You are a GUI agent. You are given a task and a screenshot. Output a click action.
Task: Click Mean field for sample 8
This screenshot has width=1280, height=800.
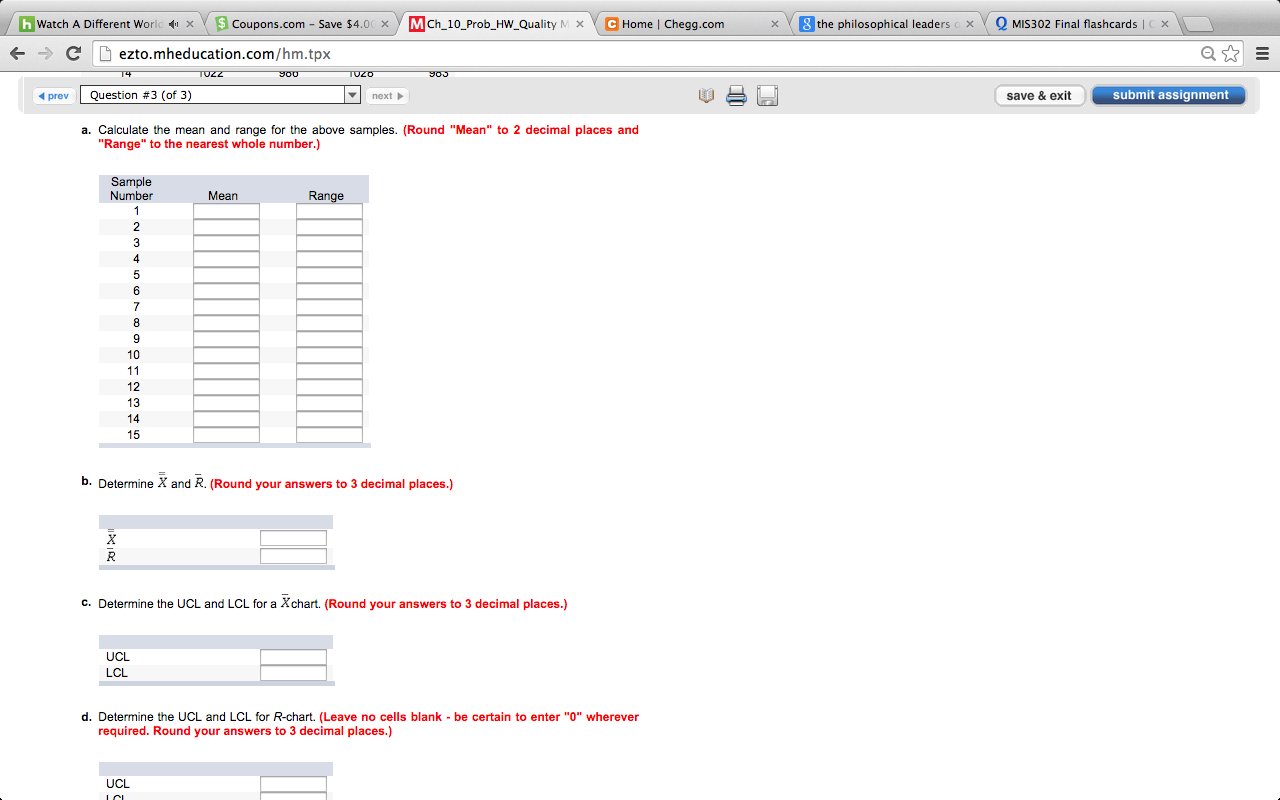(x=226, y=323)
